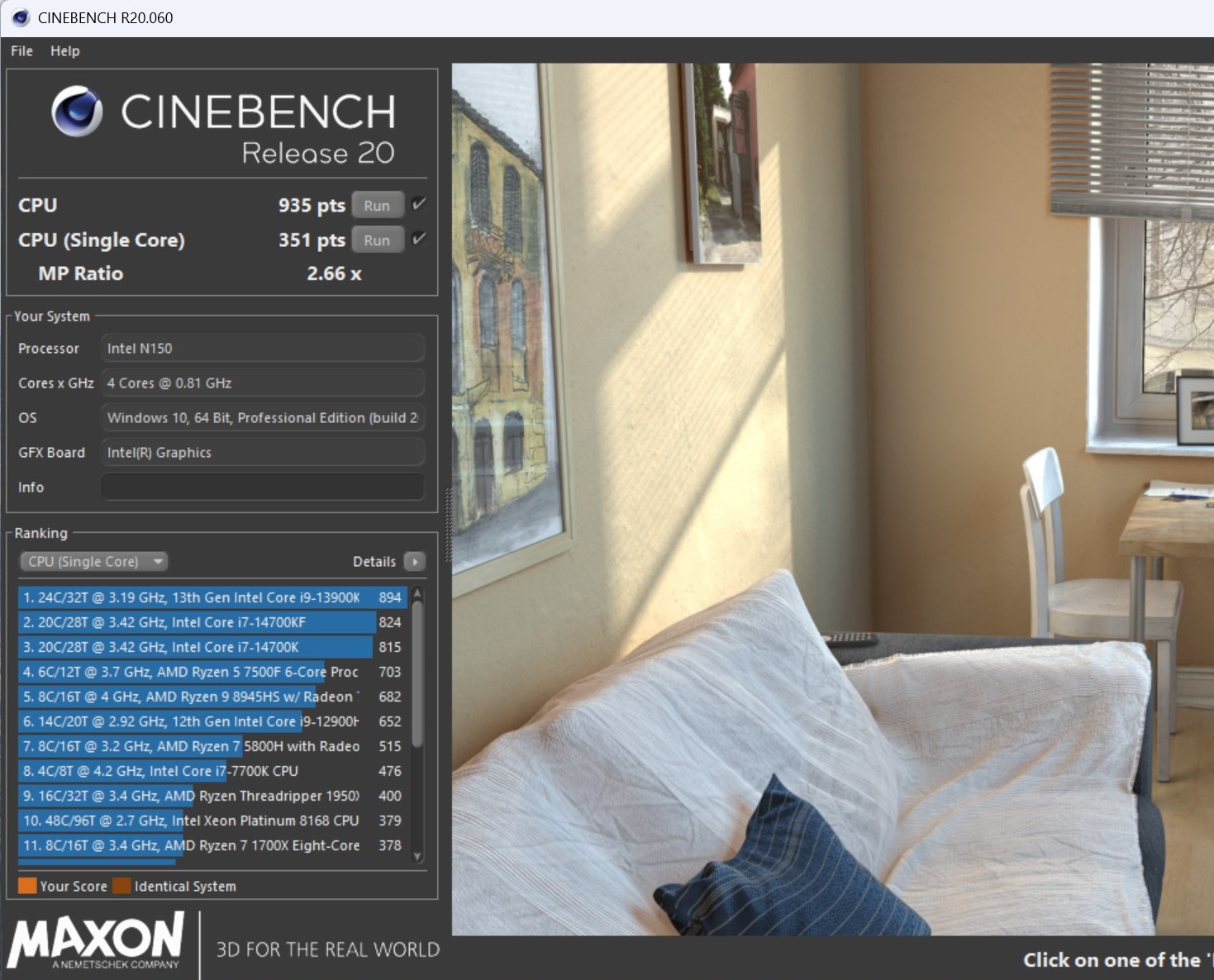Viewport: 1214px width, 980px height.
Task: Open the File menu
Action: pos(21,51)
